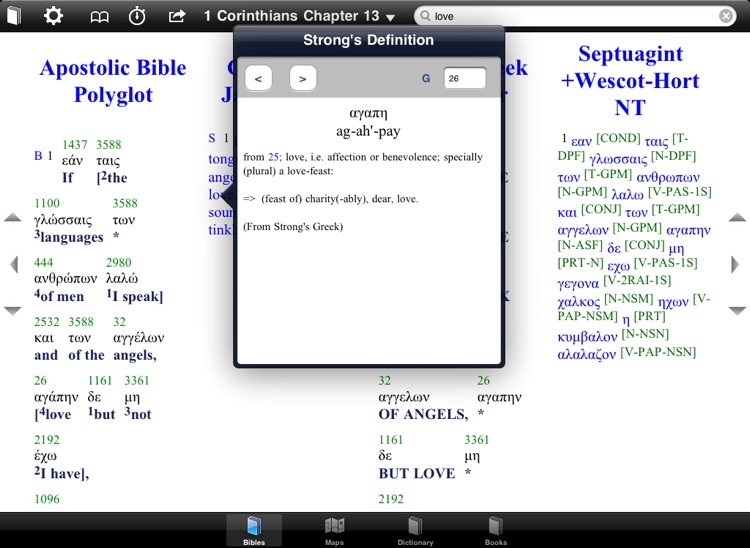The image size is (750, 548).
Task: Tap the right-side next-page arrow
Action: coord(735,264)
